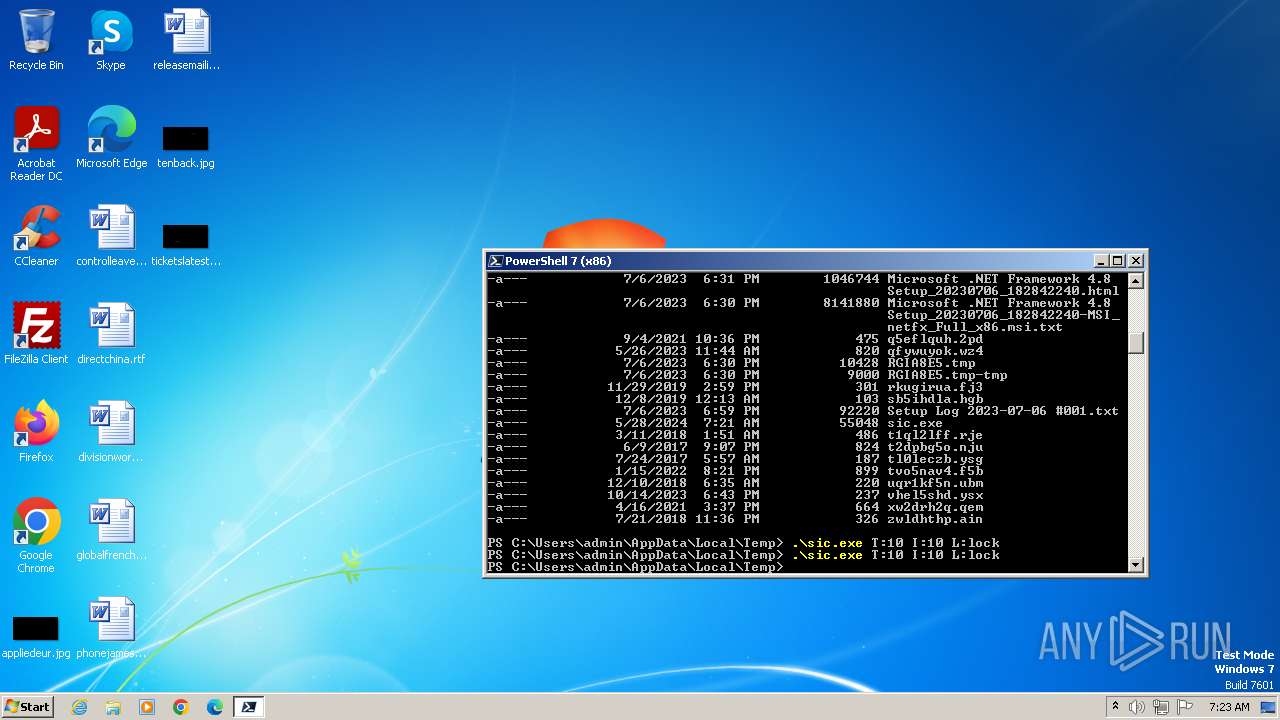Open Windows Media Player taskbar icon

147,707
